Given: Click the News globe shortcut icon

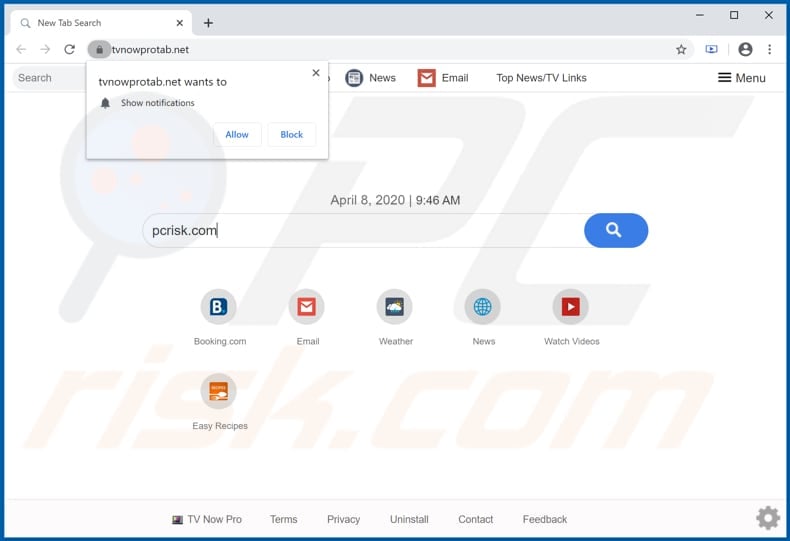Looking at the screenshot, I should (x=482, y=306).
